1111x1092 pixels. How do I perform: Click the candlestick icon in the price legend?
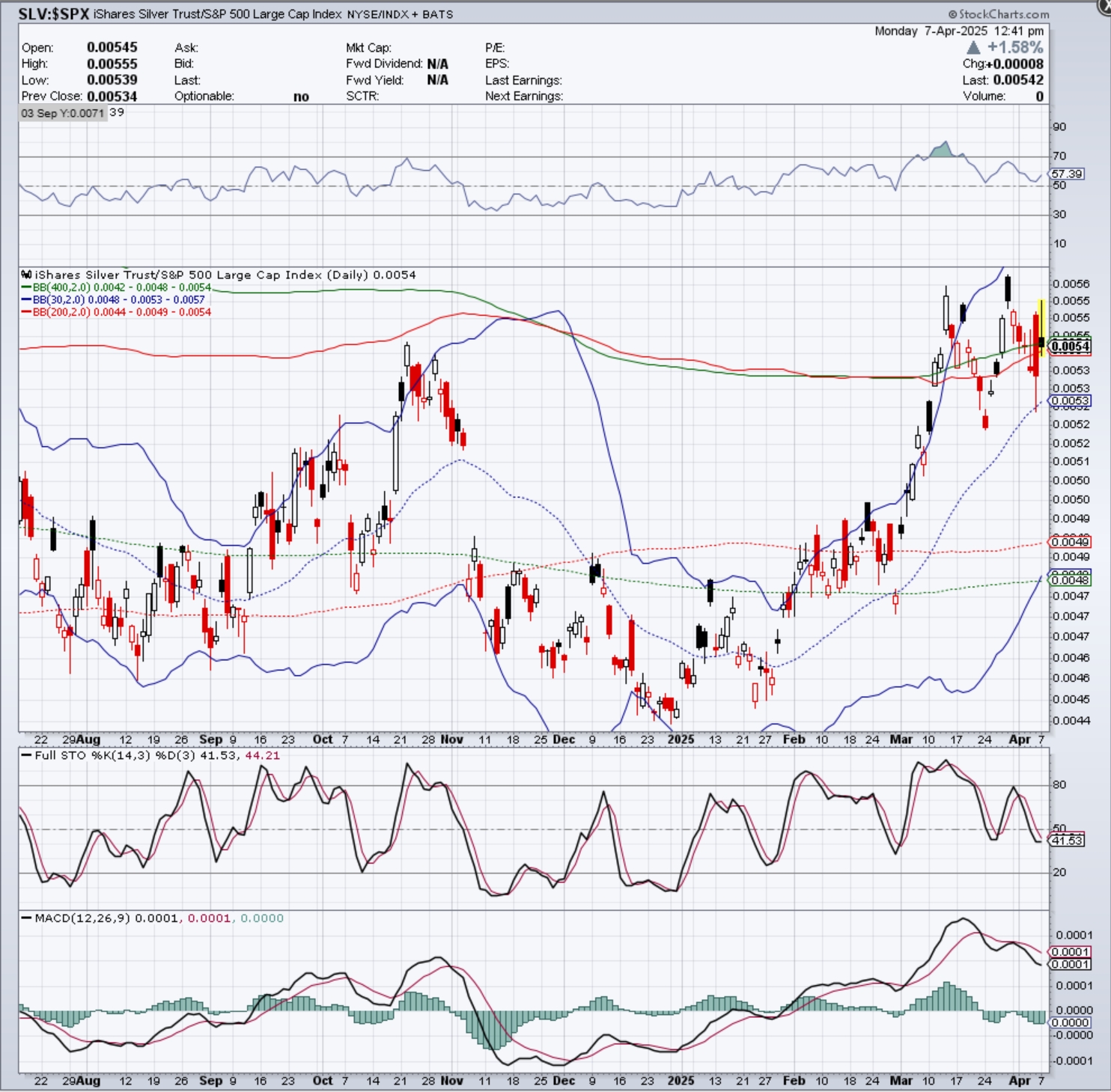tap(26, 275)
